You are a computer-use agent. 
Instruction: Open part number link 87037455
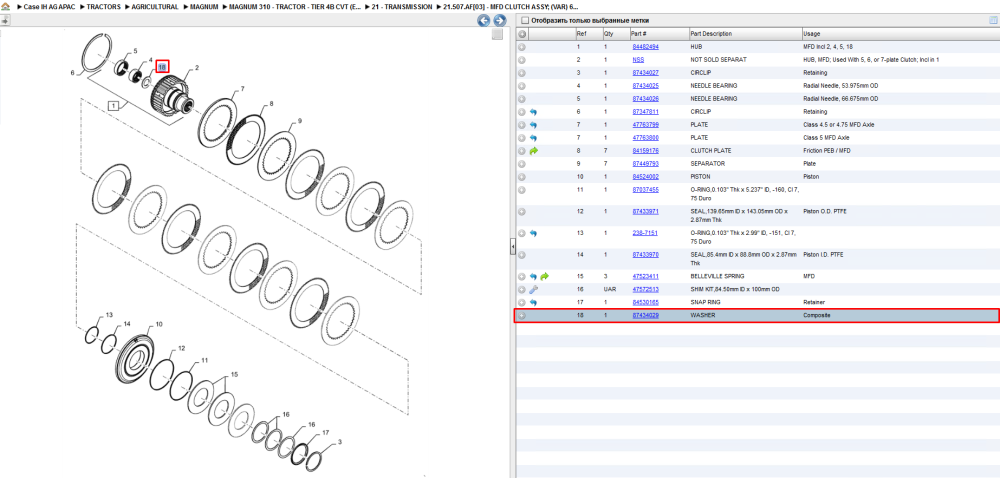tap(645, 190)
